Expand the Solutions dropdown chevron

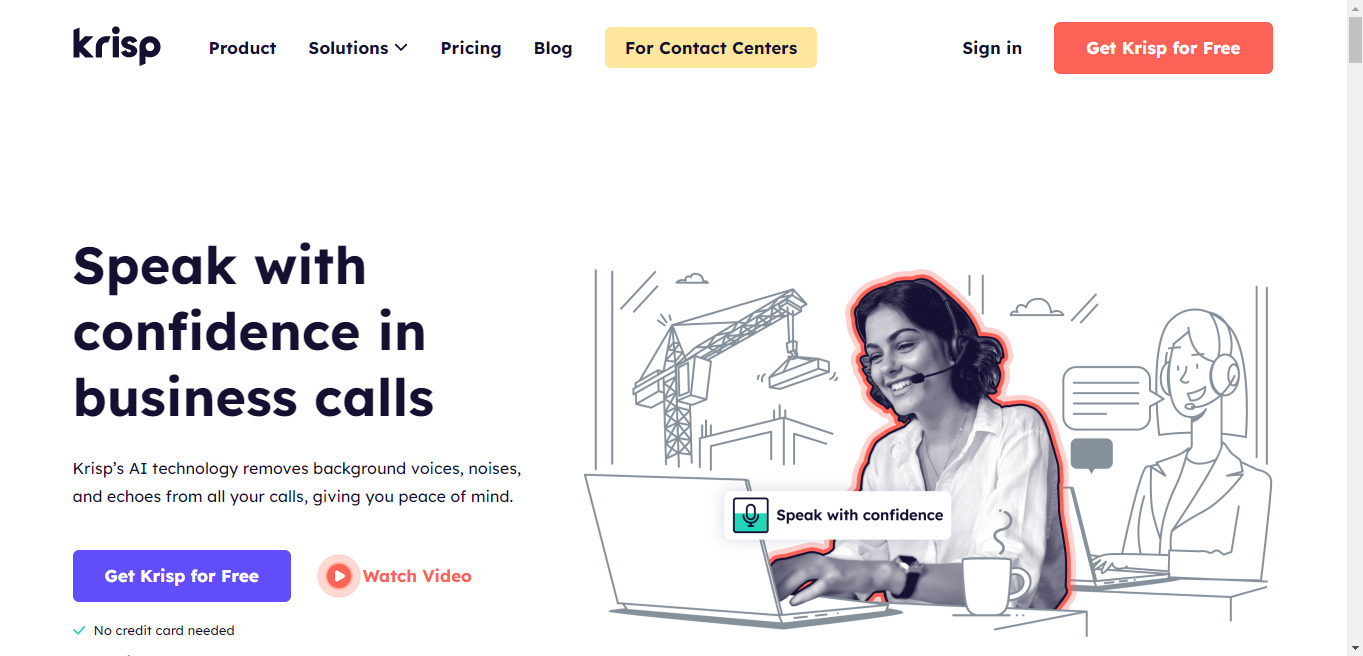(401, 48)
